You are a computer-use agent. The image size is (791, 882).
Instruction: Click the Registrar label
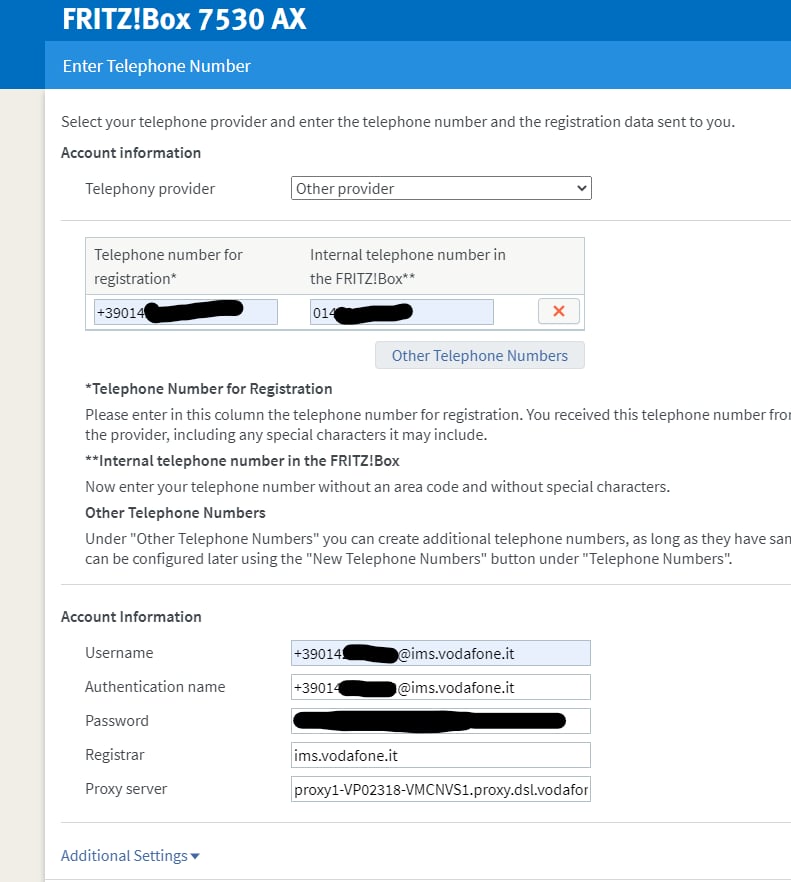pos(114,755)
